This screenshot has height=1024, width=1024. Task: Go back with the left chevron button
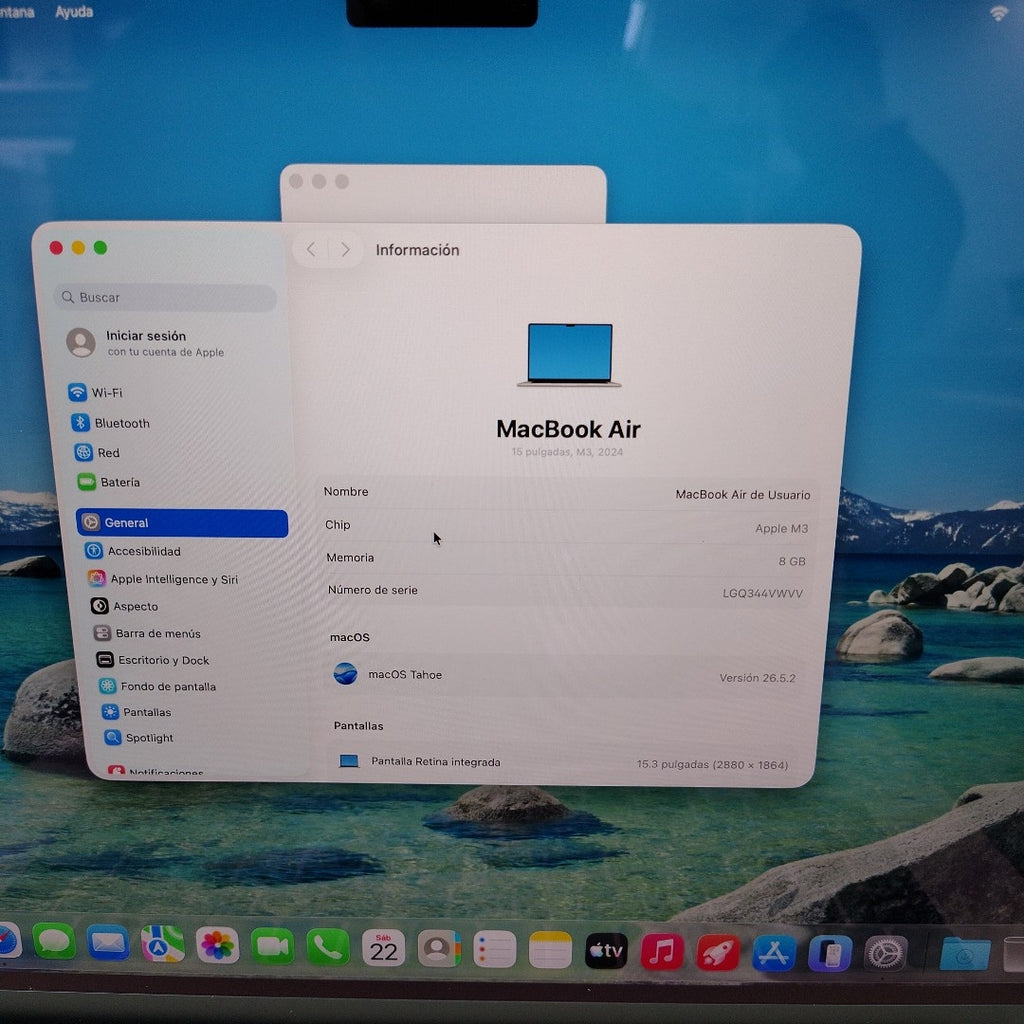311,249
